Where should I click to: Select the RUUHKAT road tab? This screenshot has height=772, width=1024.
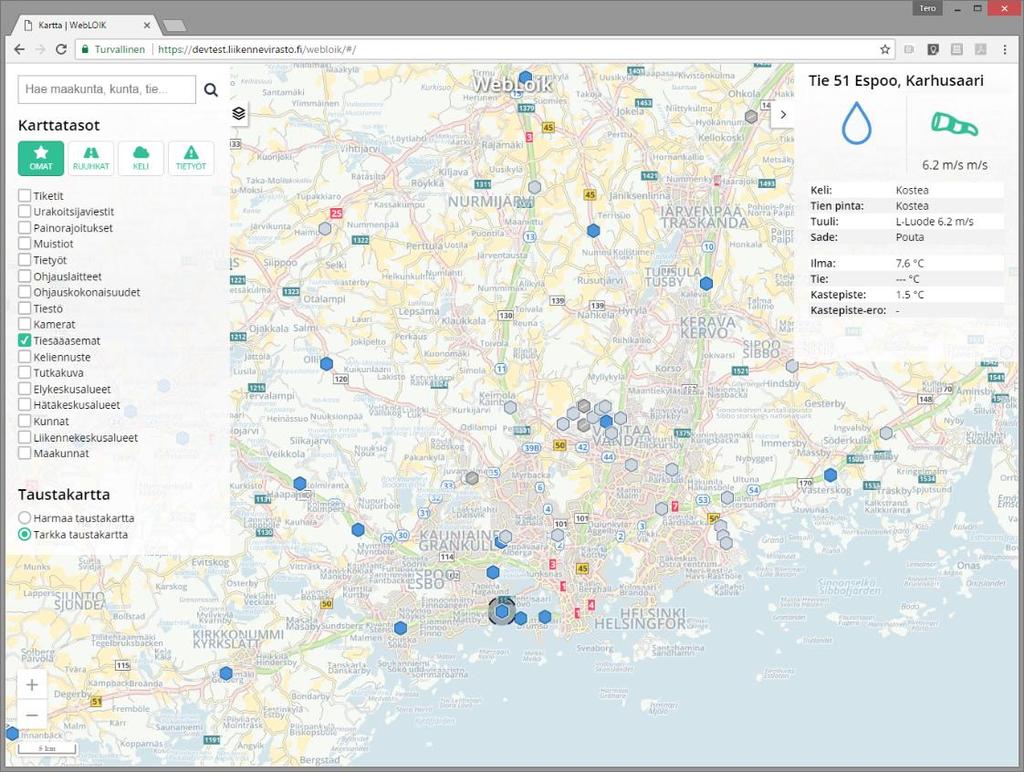tap(91, 158)
